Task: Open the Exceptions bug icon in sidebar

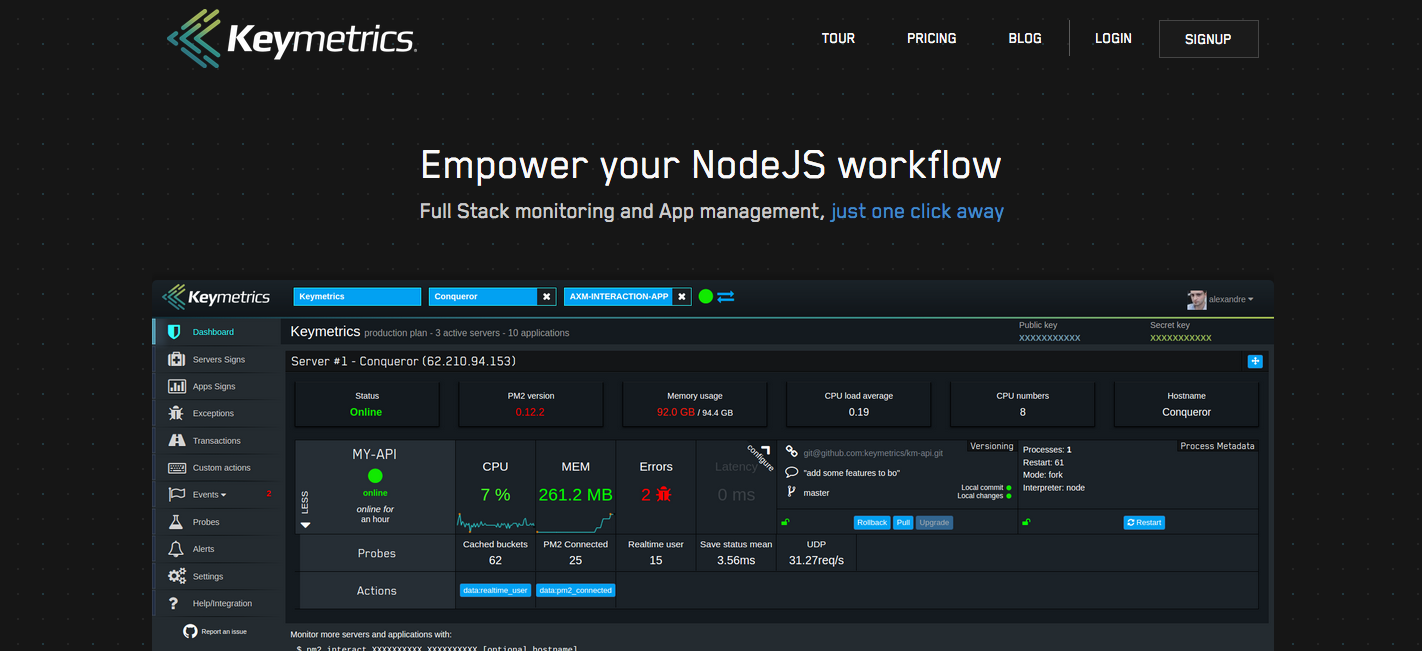Action: point(177,413)
